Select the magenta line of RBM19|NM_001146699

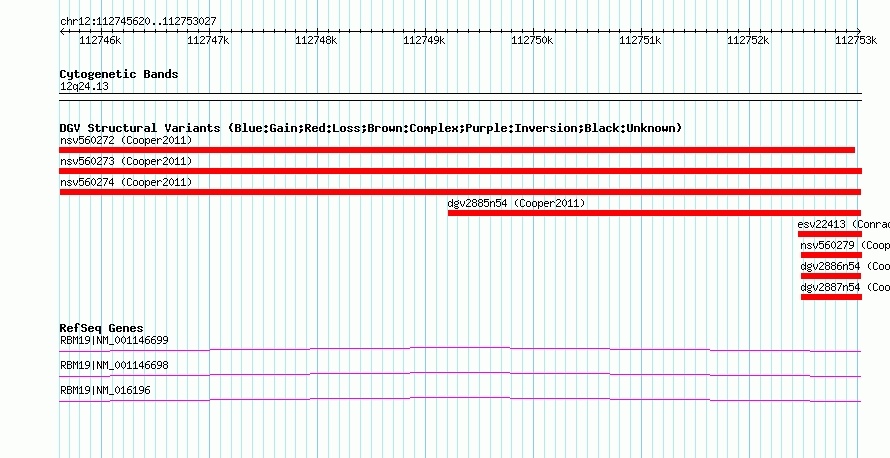(x=460, y=349)
